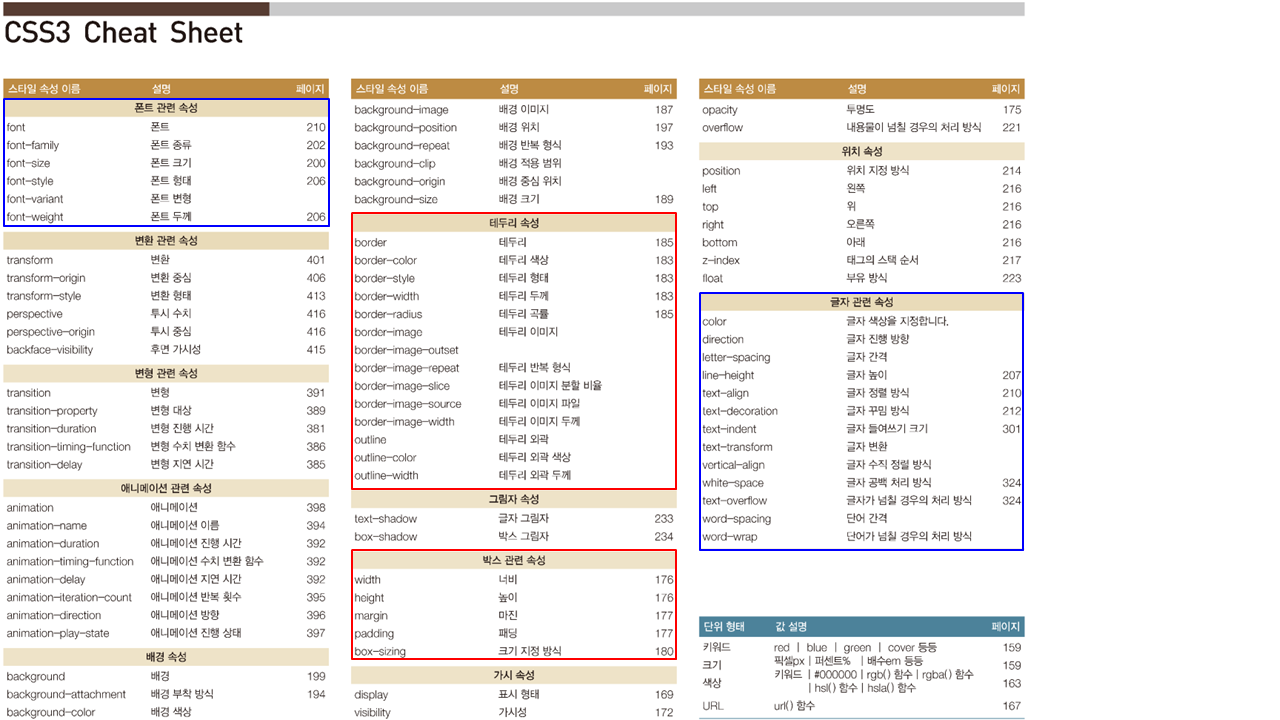Click the "위치 속성" section header
This screenshot has width=1280, height=720.
[x=862, y=152]
